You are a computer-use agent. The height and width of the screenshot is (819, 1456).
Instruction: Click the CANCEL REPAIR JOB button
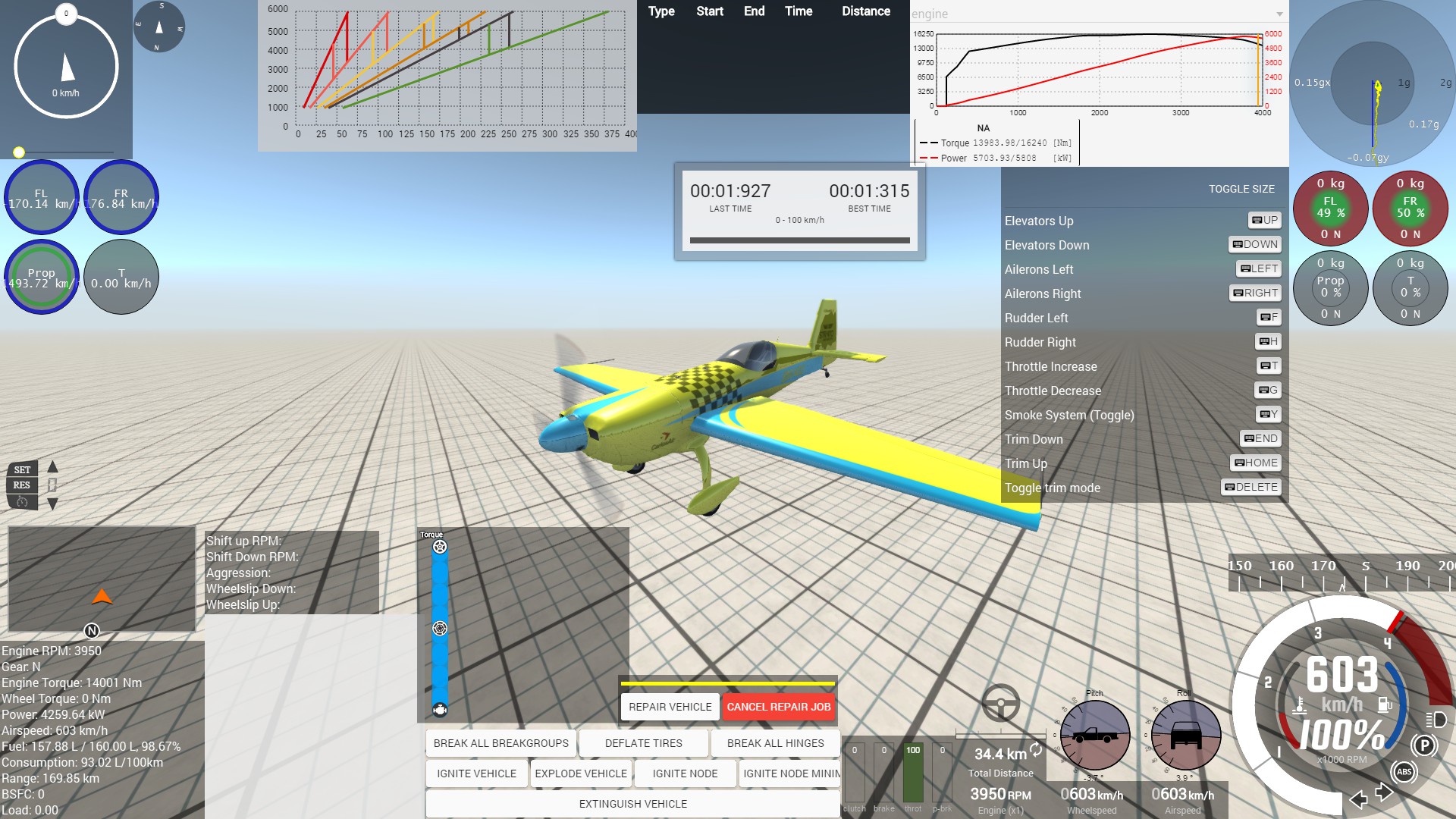(779, 707)
